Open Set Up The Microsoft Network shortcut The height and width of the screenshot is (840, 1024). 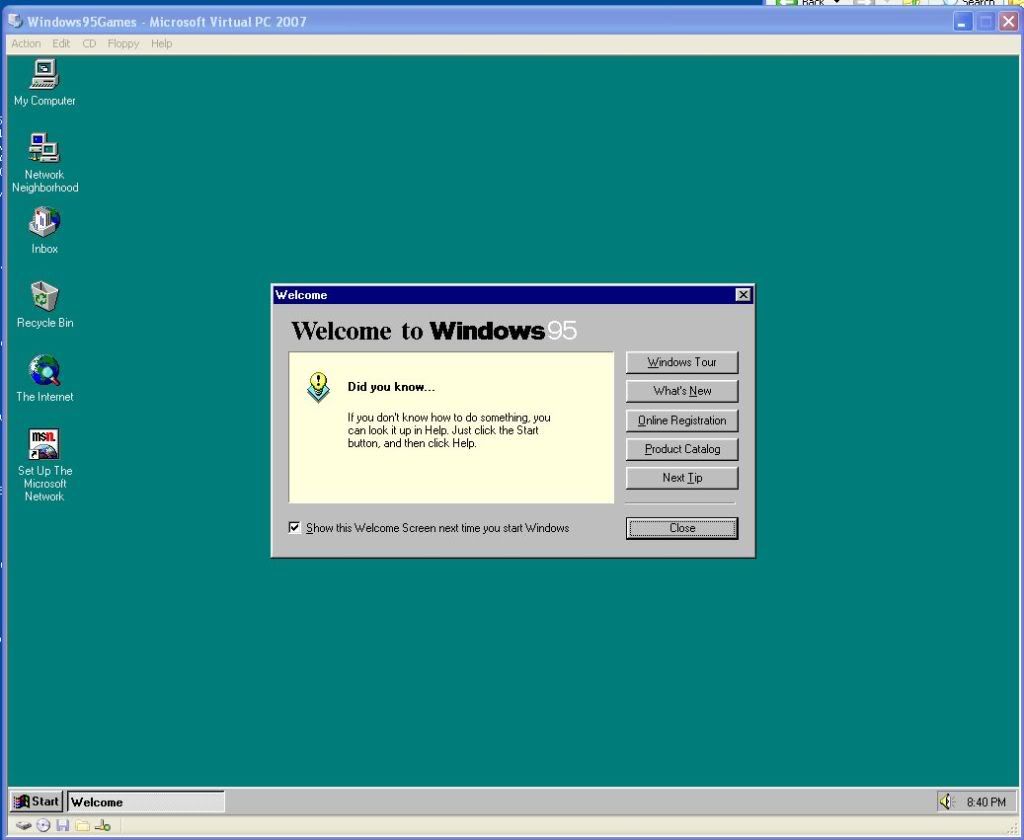point(44,445)
